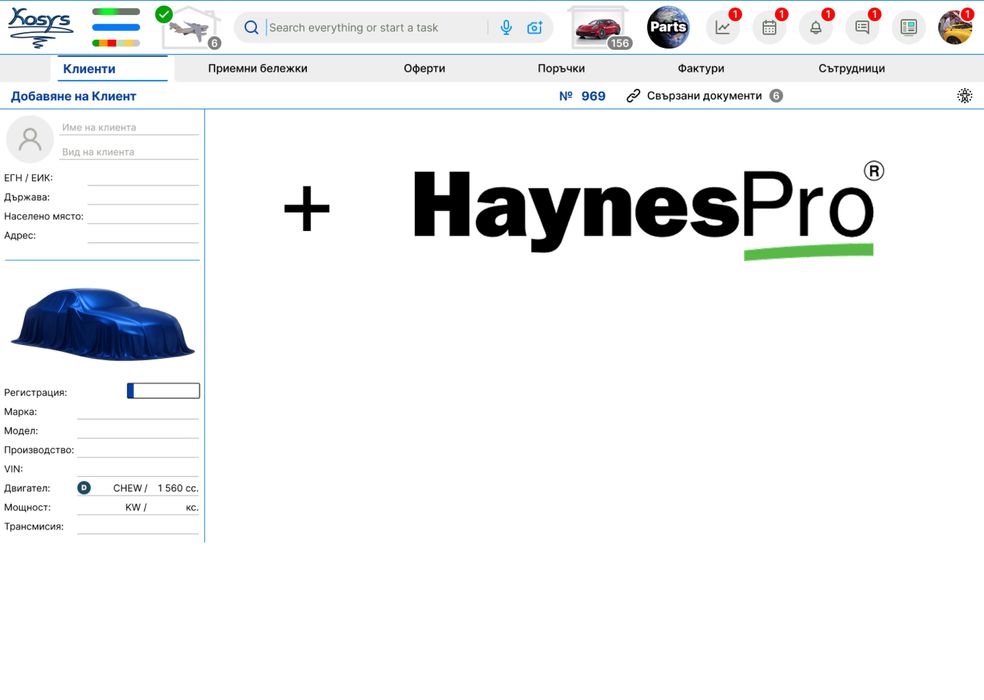This screenshot has width=984, height=700.
Task: Click the ЕГН / ЕИК field
Action: [x=143, y=178]
